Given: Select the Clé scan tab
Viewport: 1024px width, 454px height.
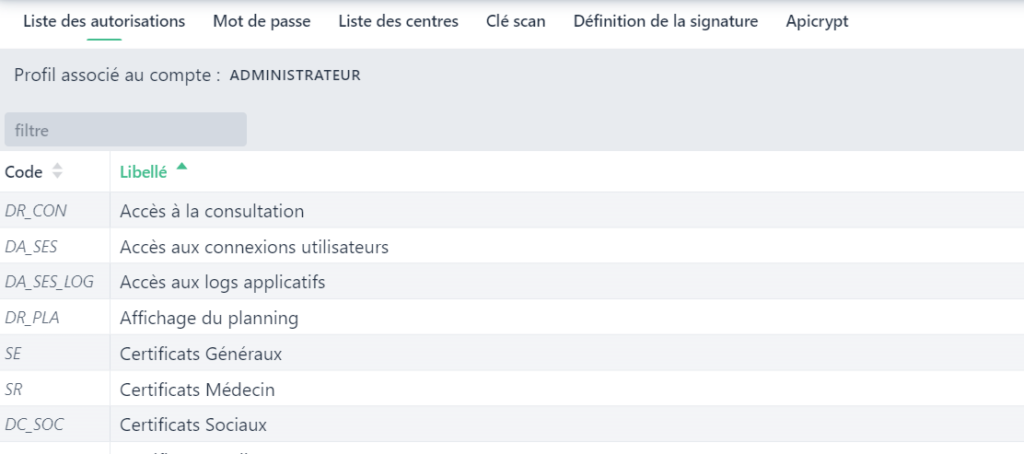Looking at the screenshot, I should [515, 21].
